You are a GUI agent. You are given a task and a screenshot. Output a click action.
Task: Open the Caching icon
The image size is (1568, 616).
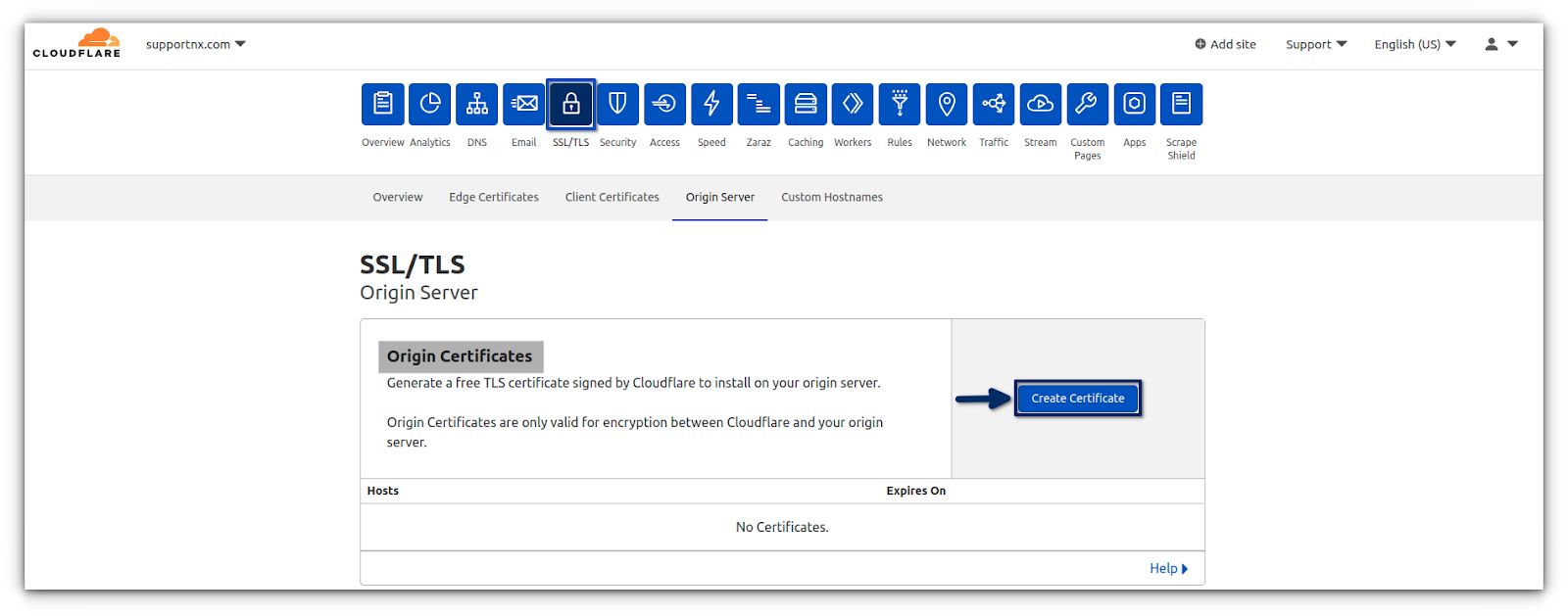(806, 104)
